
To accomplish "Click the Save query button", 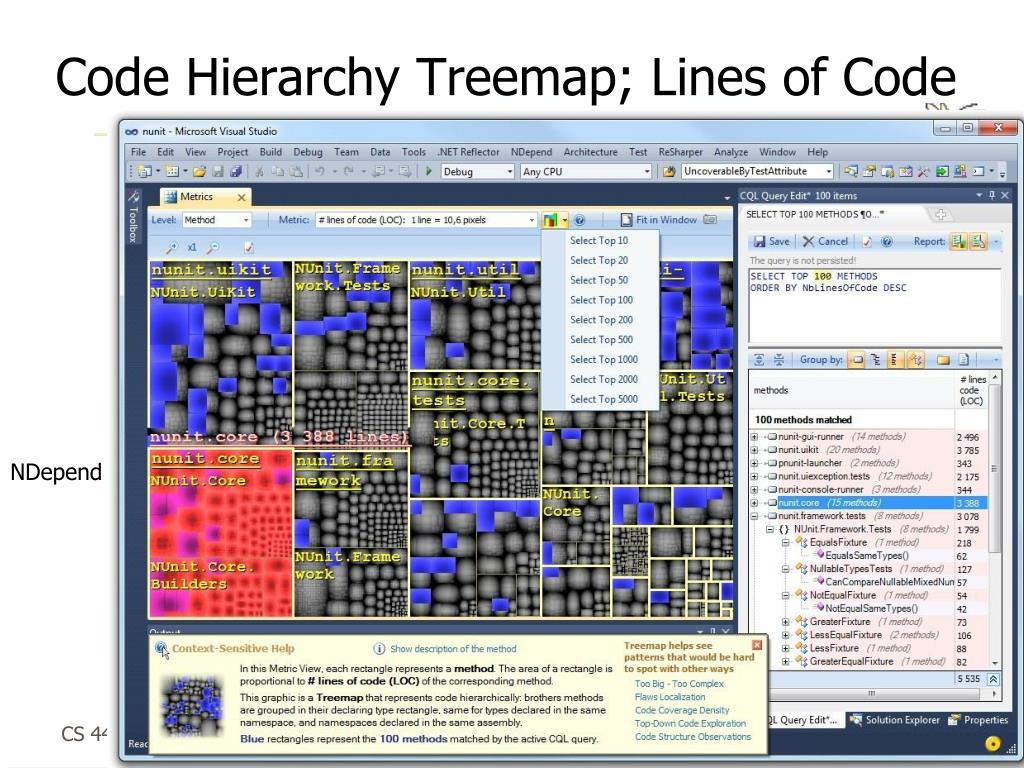I will tap(771, 242).
